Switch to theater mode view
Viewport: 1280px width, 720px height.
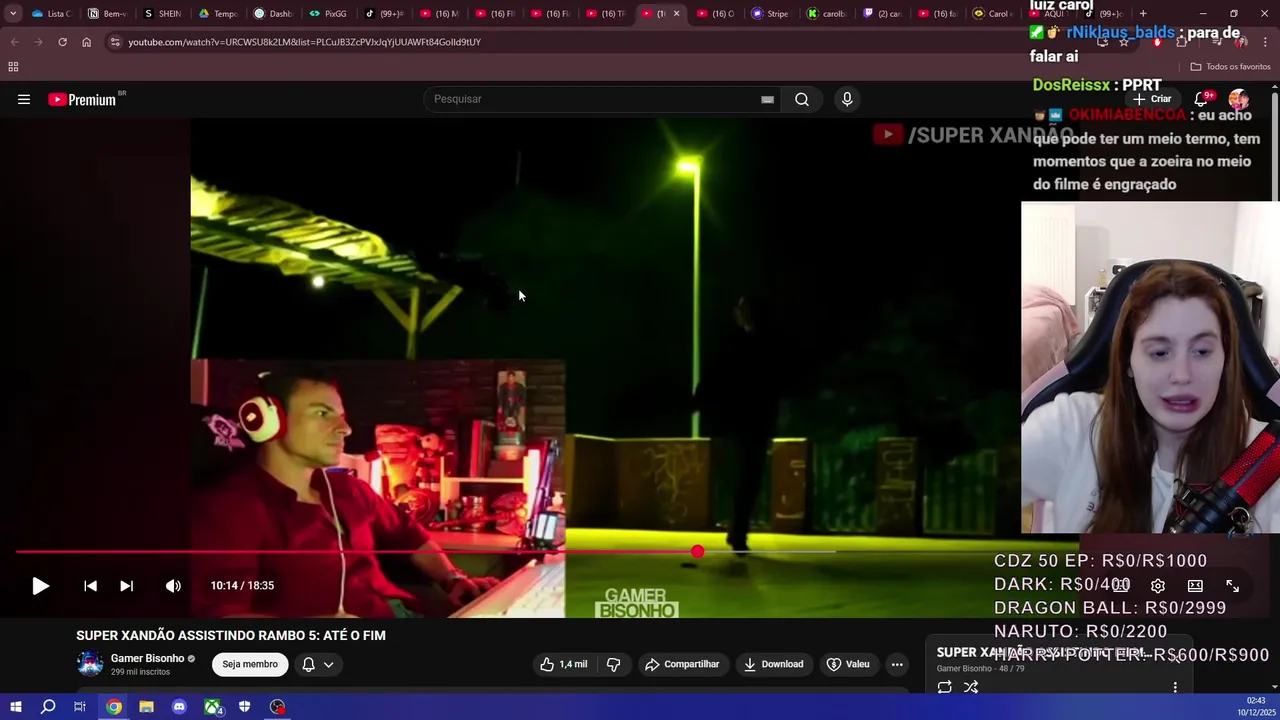[1195, 586]
